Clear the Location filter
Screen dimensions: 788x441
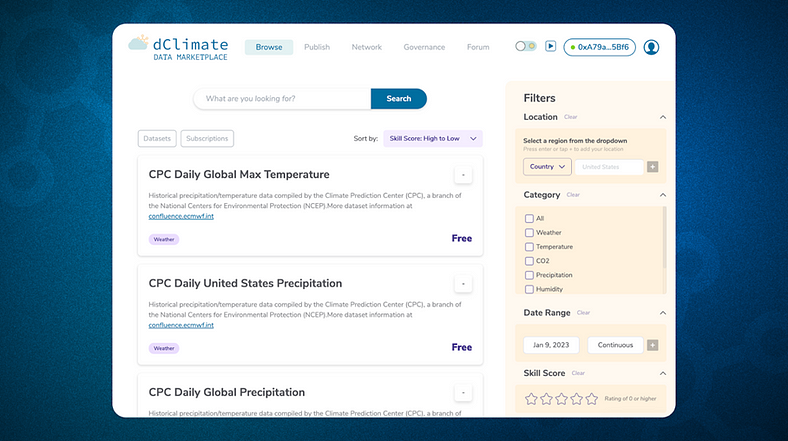570,117
